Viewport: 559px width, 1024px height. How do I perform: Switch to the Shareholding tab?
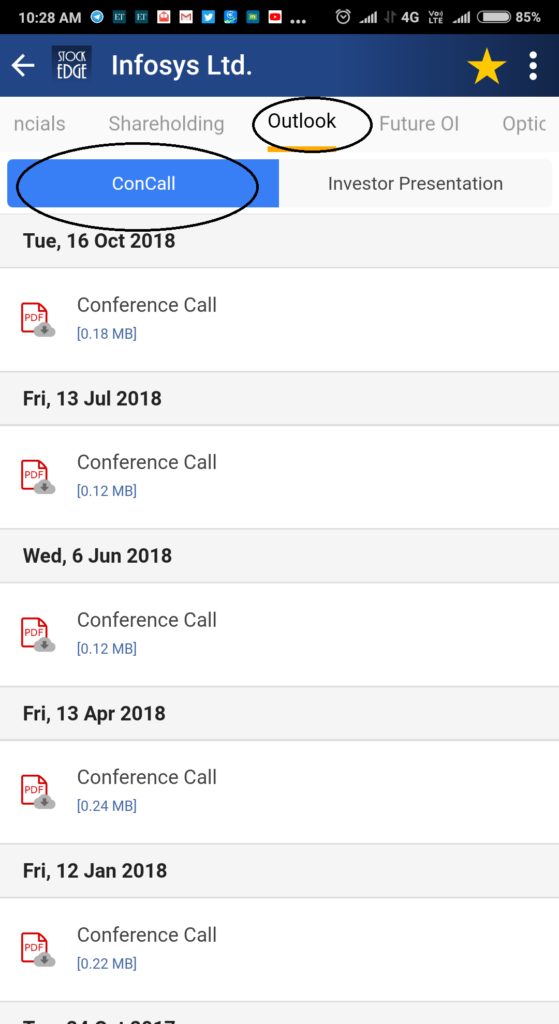click(x=166, y=123)
